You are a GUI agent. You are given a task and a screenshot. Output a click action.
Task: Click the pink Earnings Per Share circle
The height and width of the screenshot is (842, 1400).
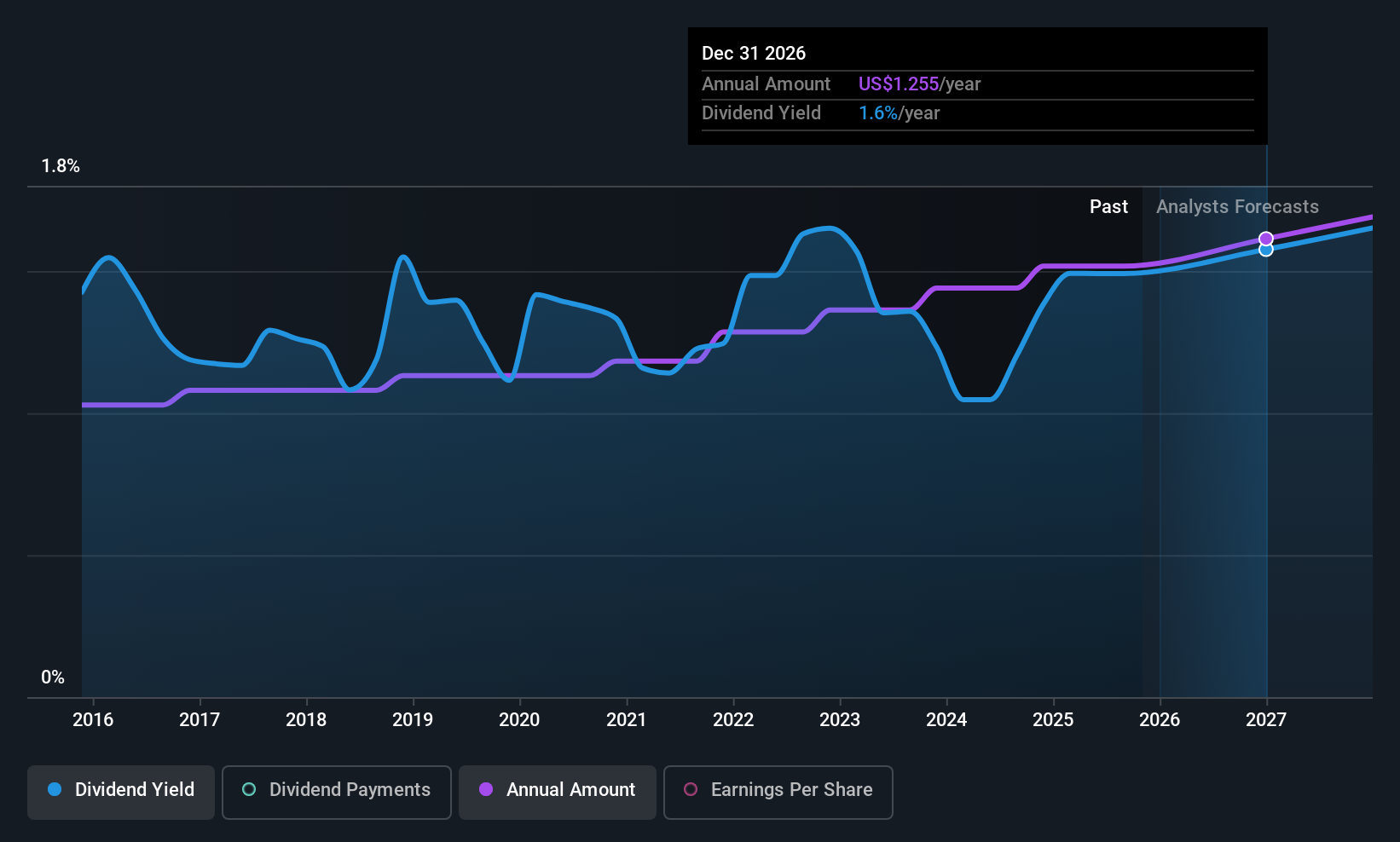point(691,789)
